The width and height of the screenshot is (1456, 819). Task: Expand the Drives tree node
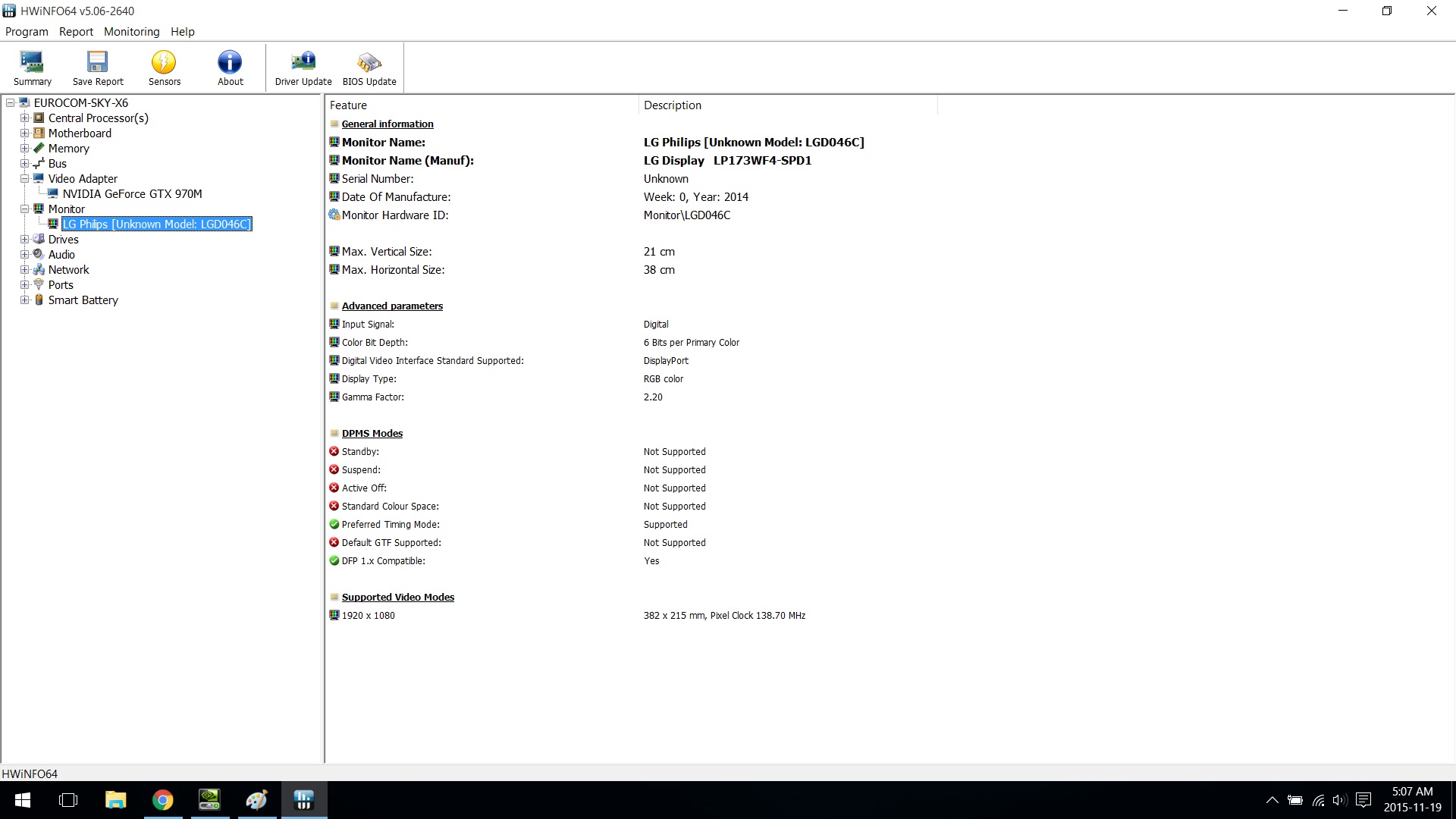(x=24, y=240)
